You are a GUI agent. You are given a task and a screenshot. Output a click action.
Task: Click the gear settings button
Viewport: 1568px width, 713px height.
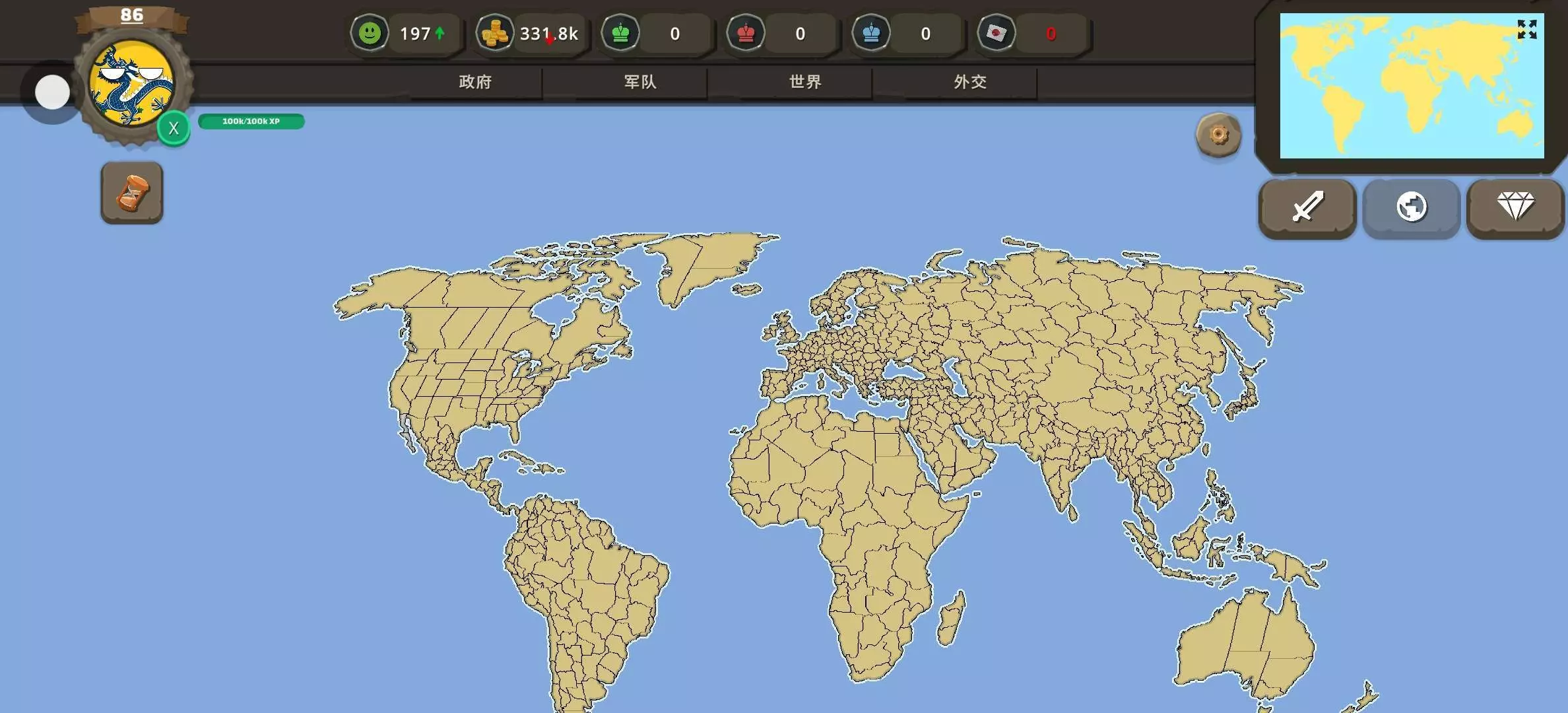(1218, 135)
